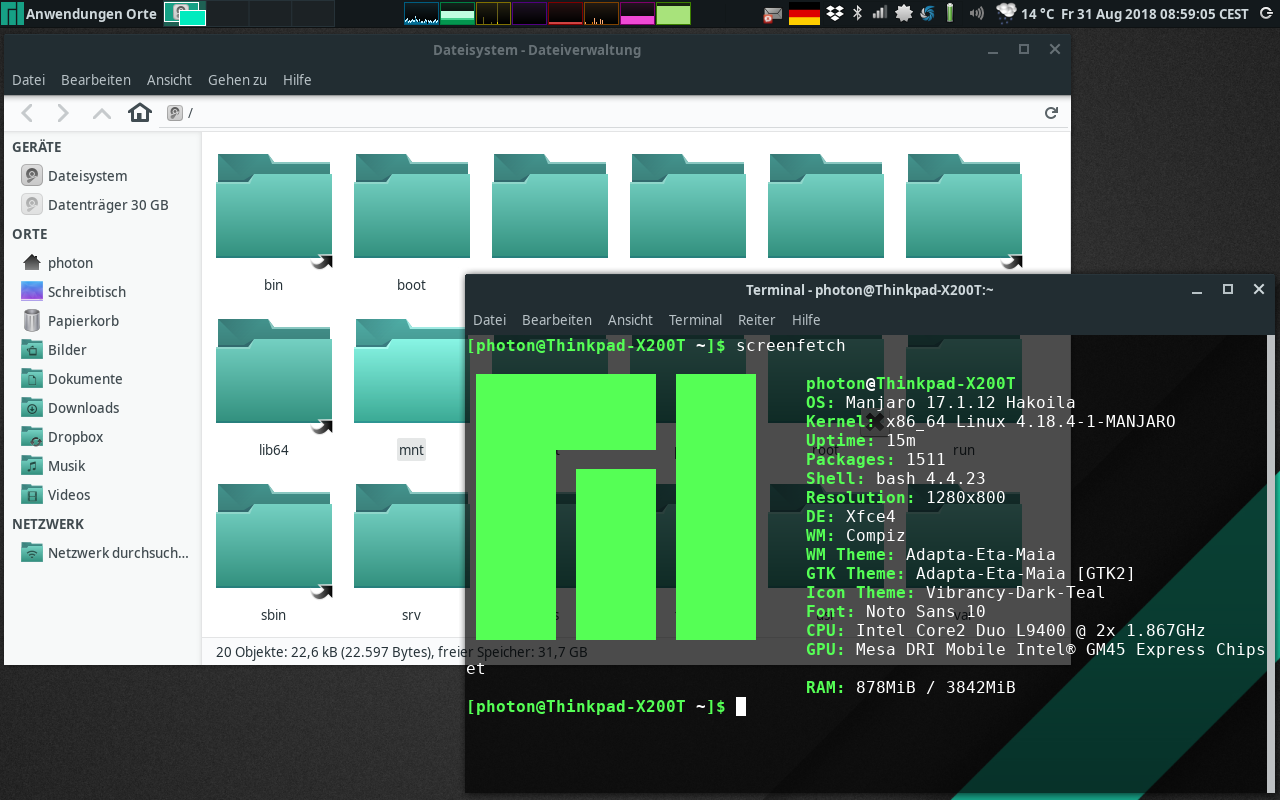Open Ansicht menu in the Terminal window
The image size is (1280, 800).
tap(630, 320)
